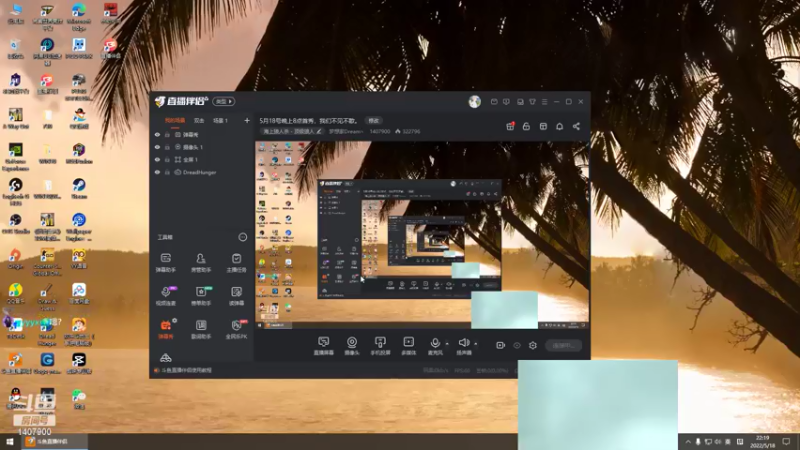Click the 修改 button beside stream title
The width and height of the screenshot is (800, 450).
(374, 121)
